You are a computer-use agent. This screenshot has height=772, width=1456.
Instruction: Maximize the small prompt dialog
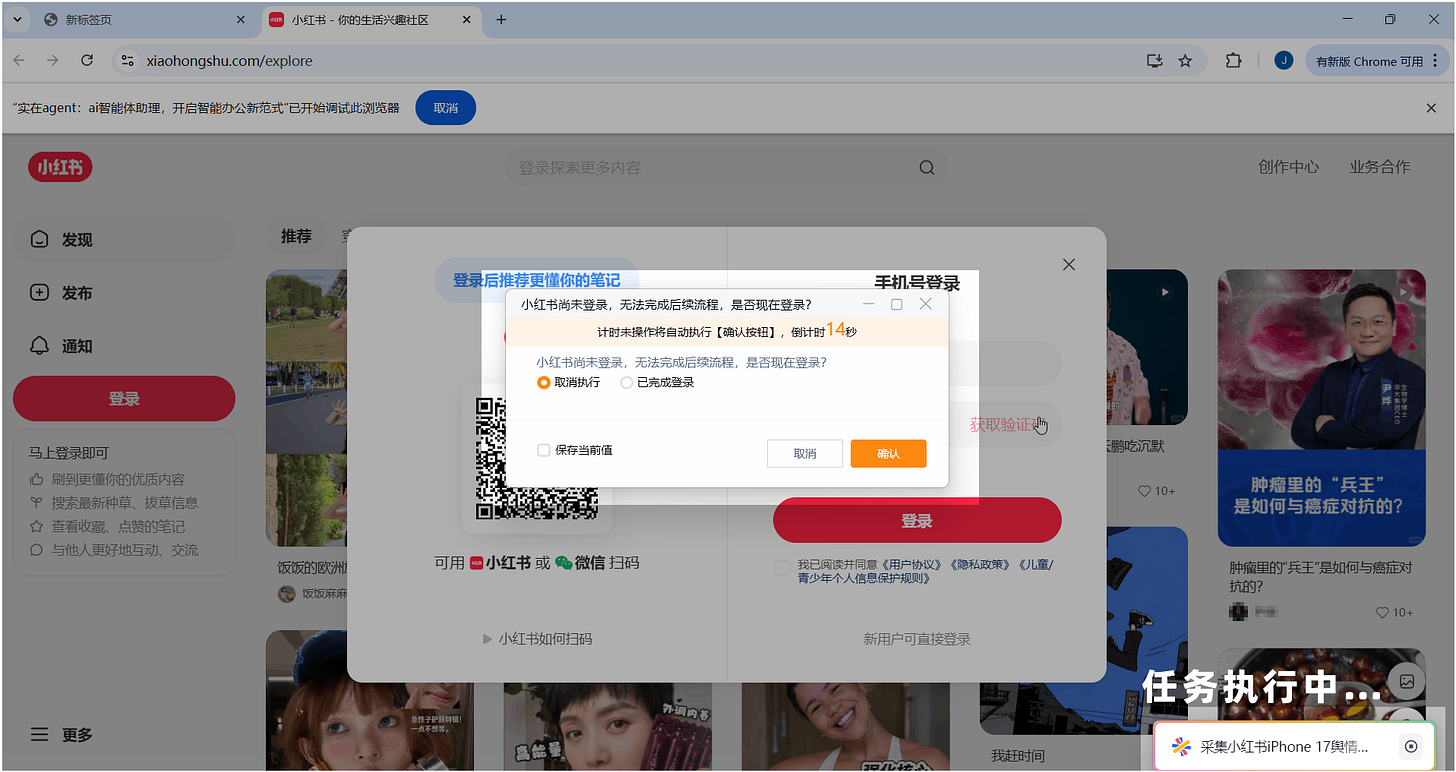[896, 304]
